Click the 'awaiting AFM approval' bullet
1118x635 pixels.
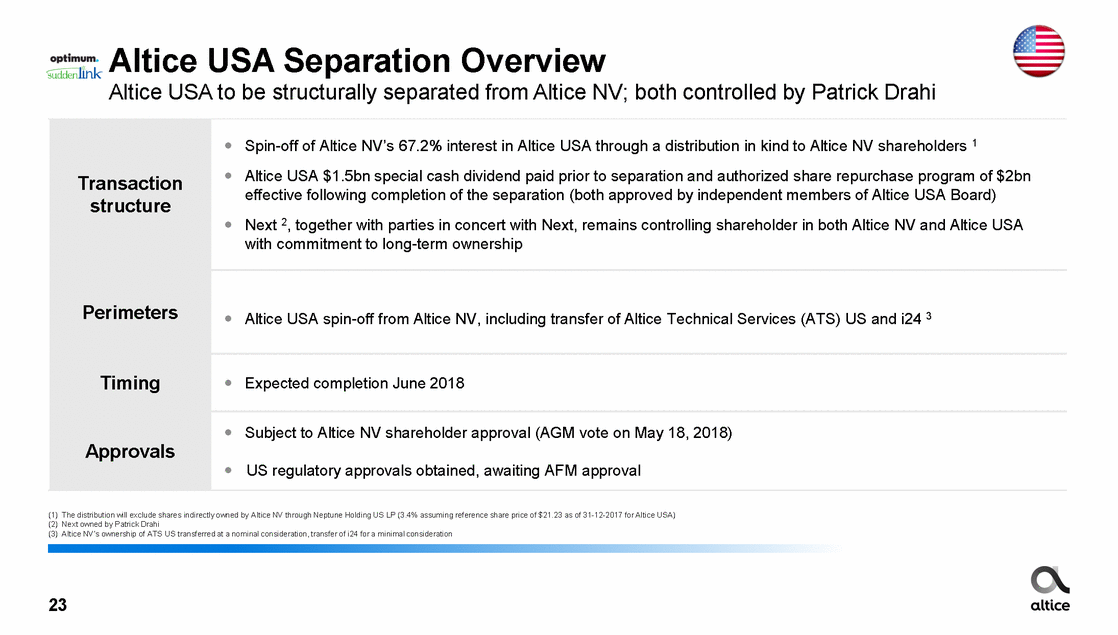click(x=442, y=470)
